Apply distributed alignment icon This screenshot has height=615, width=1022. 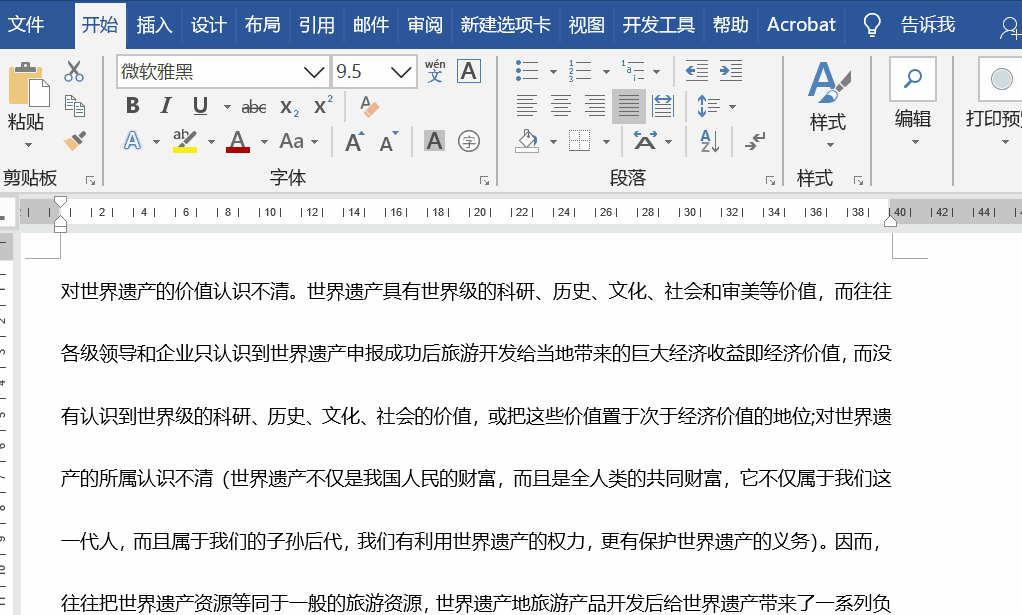coord(663,106)
